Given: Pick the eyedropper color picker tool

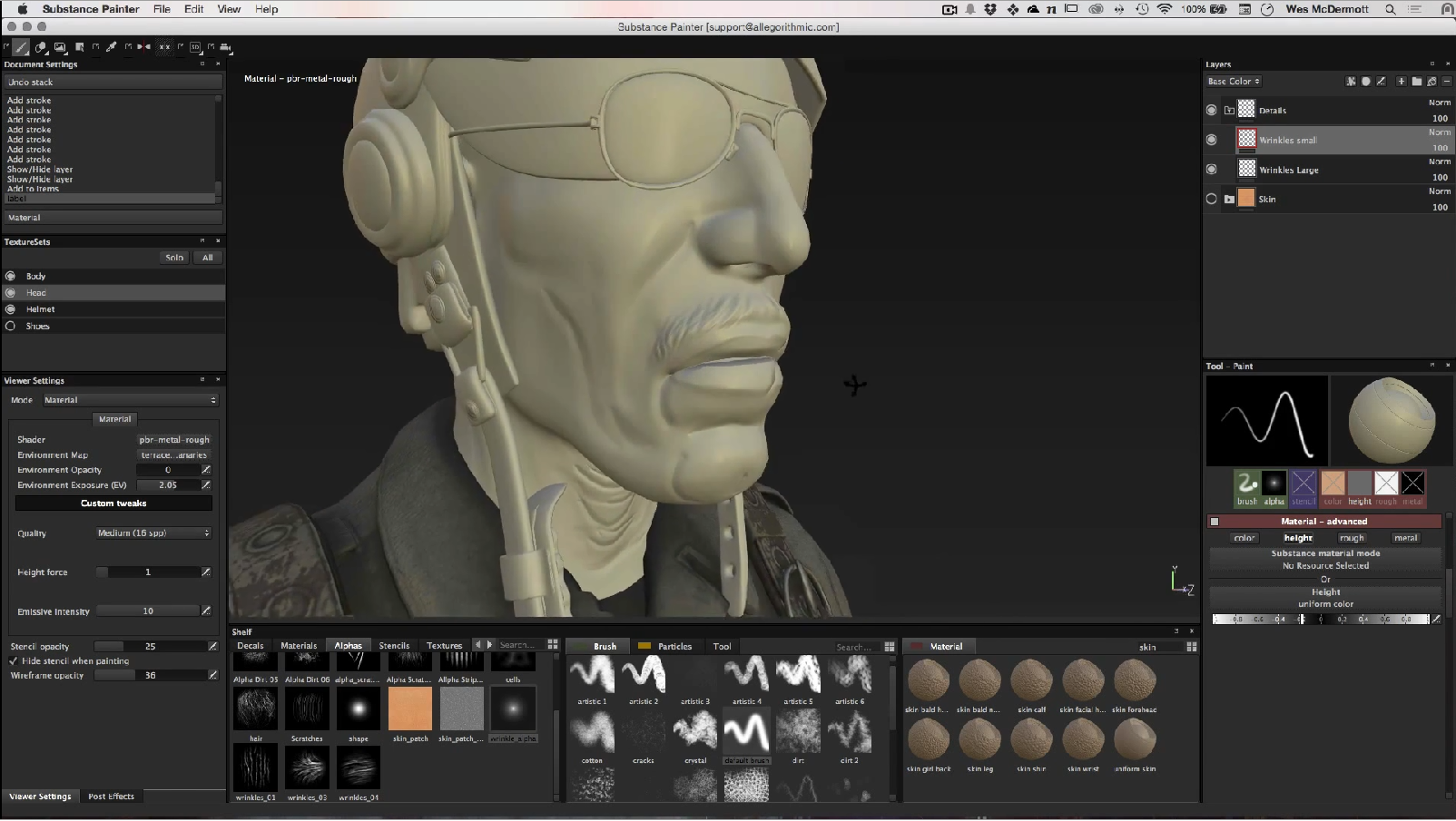Looking at the screenshot, I should pyautogui.click(x=112, y=47).
